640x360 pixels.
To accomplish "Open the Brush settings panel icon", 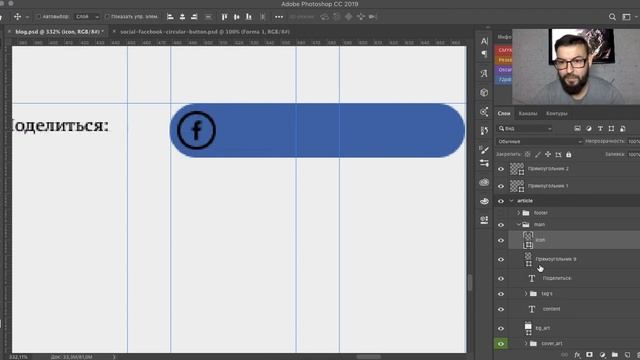I will pos(484,150).
